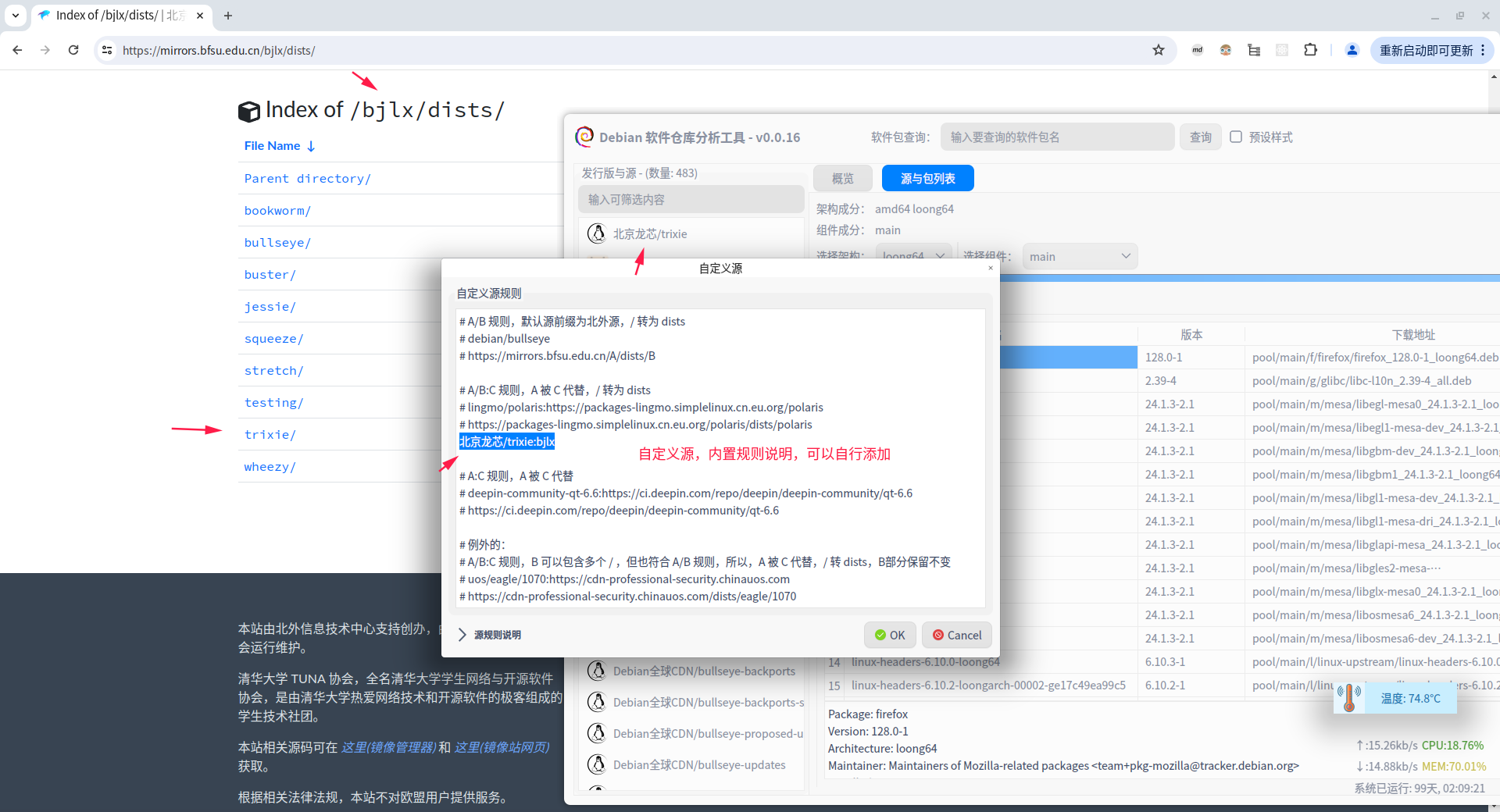Image resolution: width=1500 pixels, height=812 pixels.
Task: Go to Parent directory/
Action: [307, 179]
